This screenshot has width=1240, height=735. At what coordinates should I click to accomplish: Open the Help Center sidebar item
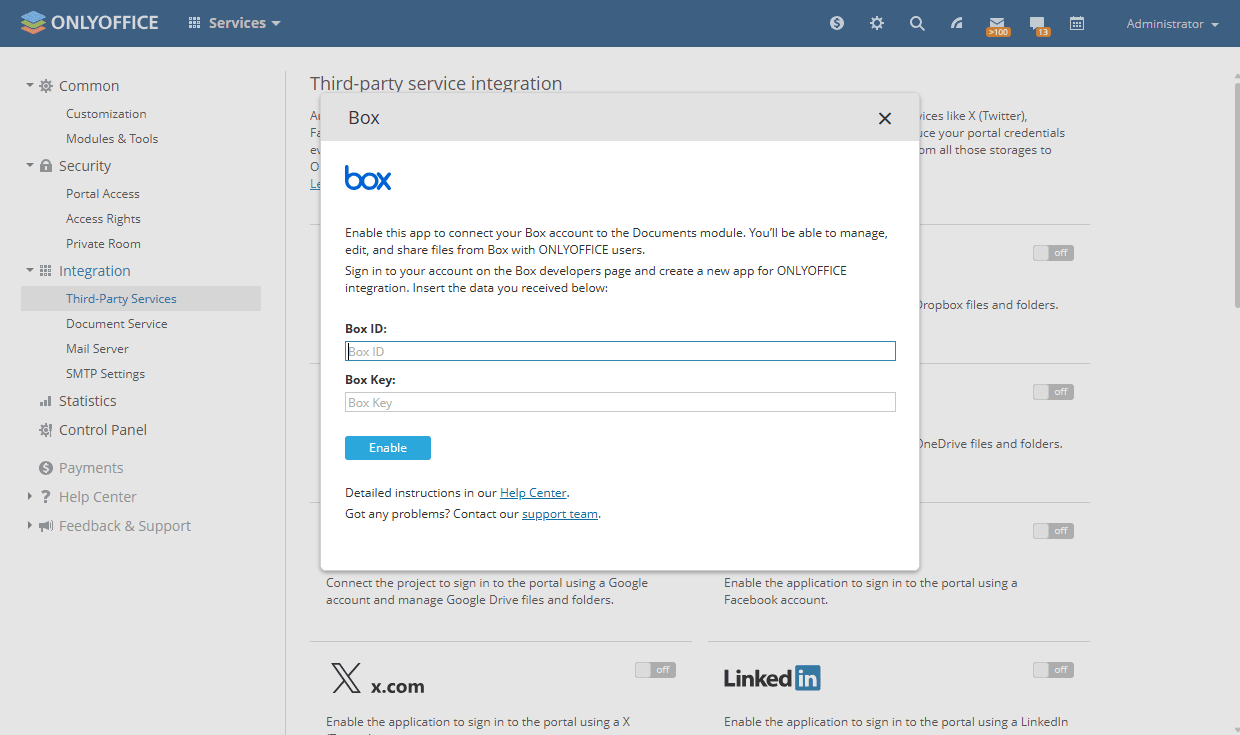[98, 497]
